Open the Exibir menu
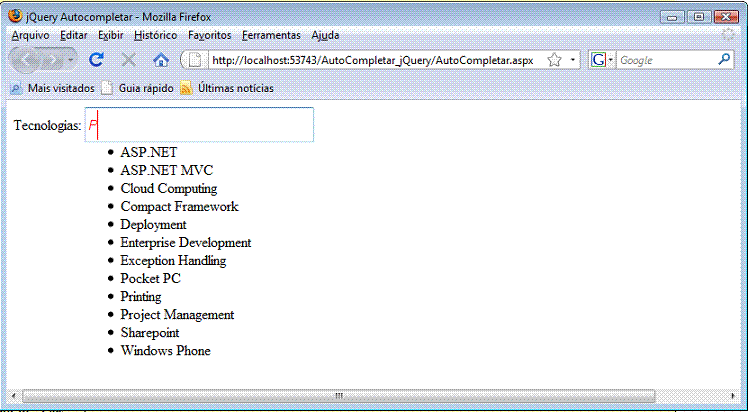 tap(111, 35)
